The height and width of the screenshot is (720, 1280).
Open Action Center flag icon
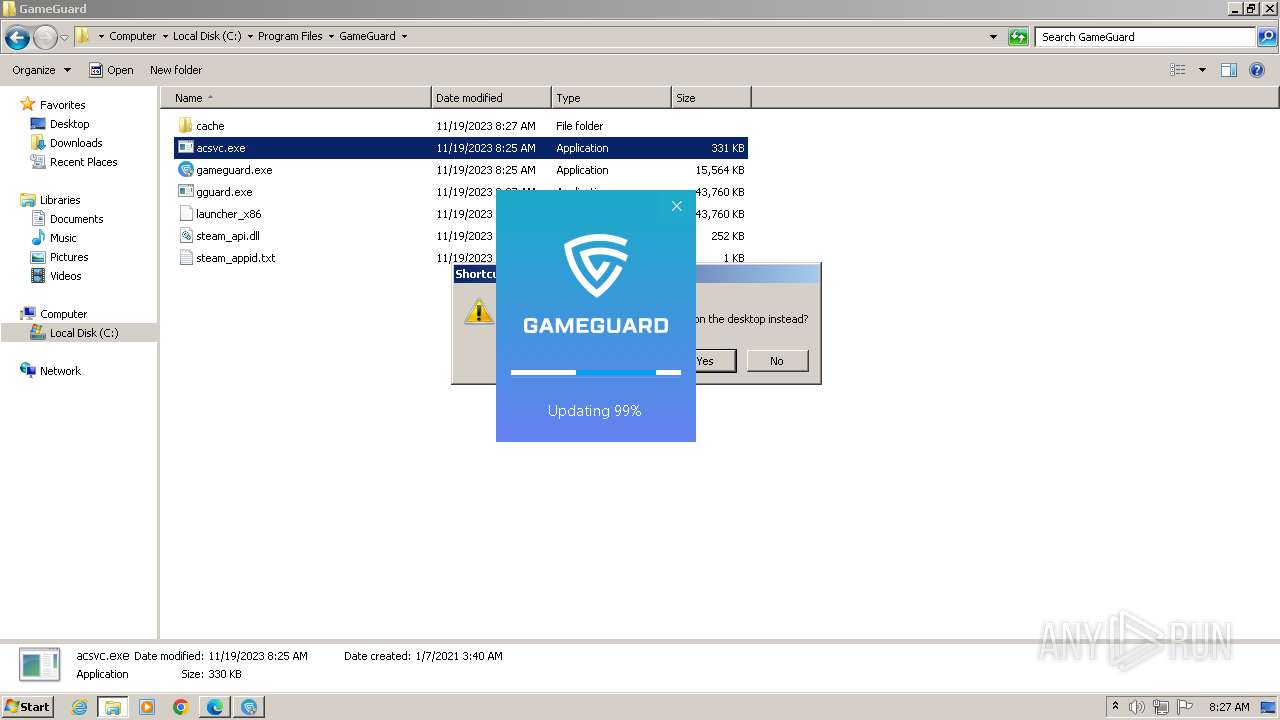point(1185,707)
